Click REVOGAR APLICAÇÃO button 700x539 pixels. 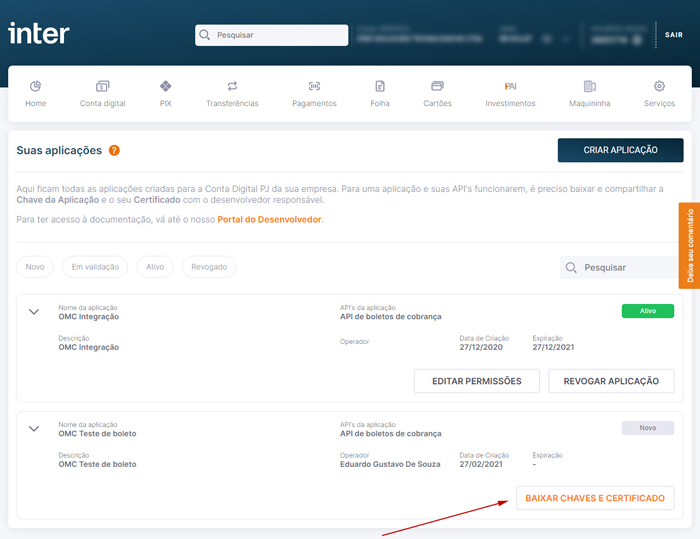point(611,381)
